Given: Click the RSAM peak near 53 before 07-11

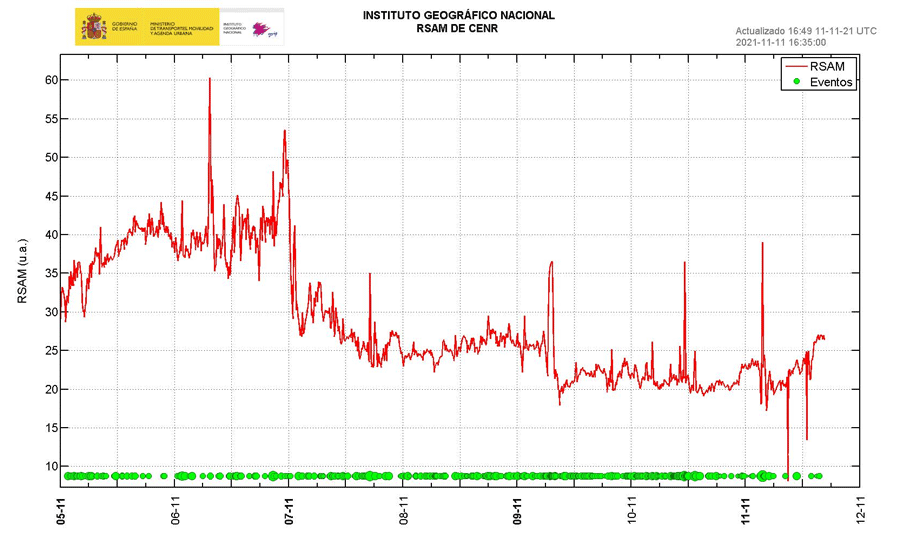Looking at the screenshot, I should pyautogui.click(x=284, y=132).
